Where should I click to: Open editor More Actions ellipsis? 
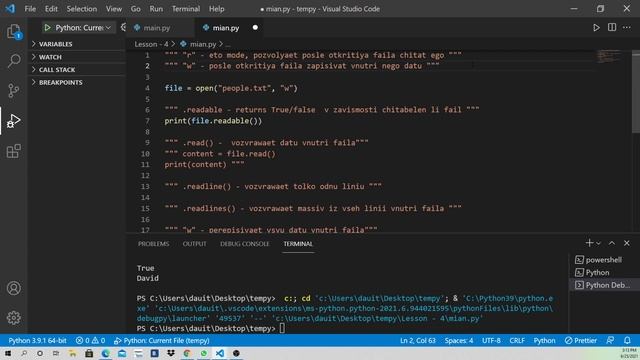[x=627, y=27]
